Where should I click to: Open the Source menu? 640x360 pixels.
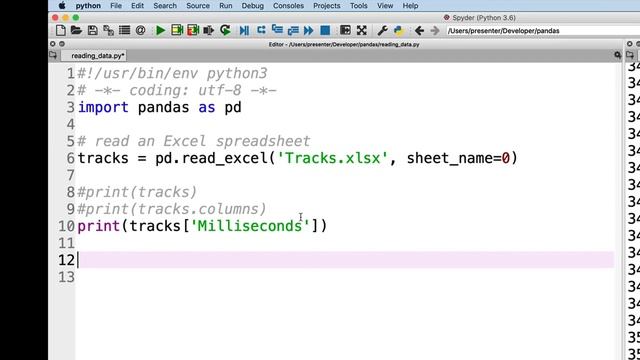[198, 6]
